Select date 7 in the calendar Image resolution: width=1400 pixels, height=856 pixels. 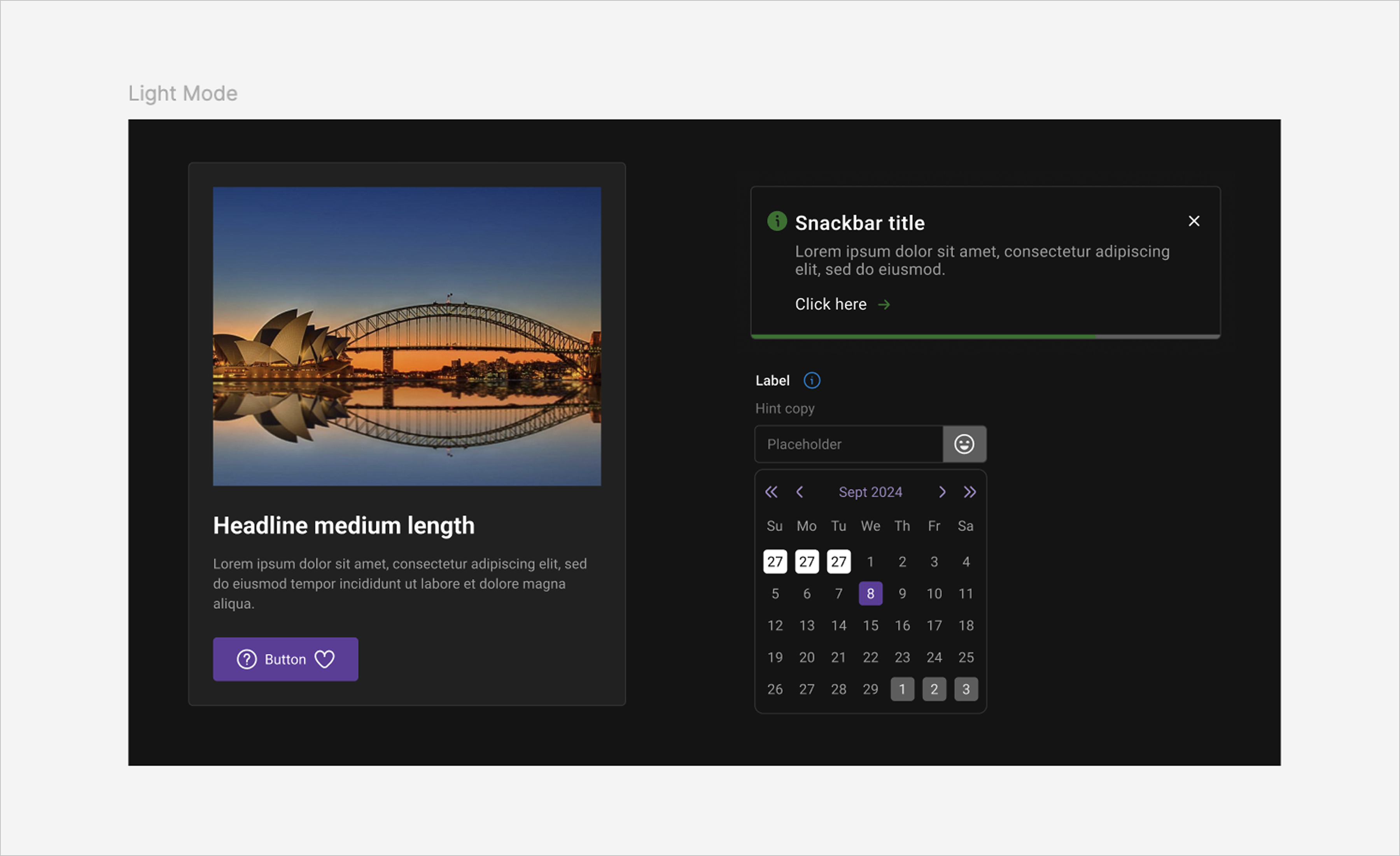tap(838, 593)
